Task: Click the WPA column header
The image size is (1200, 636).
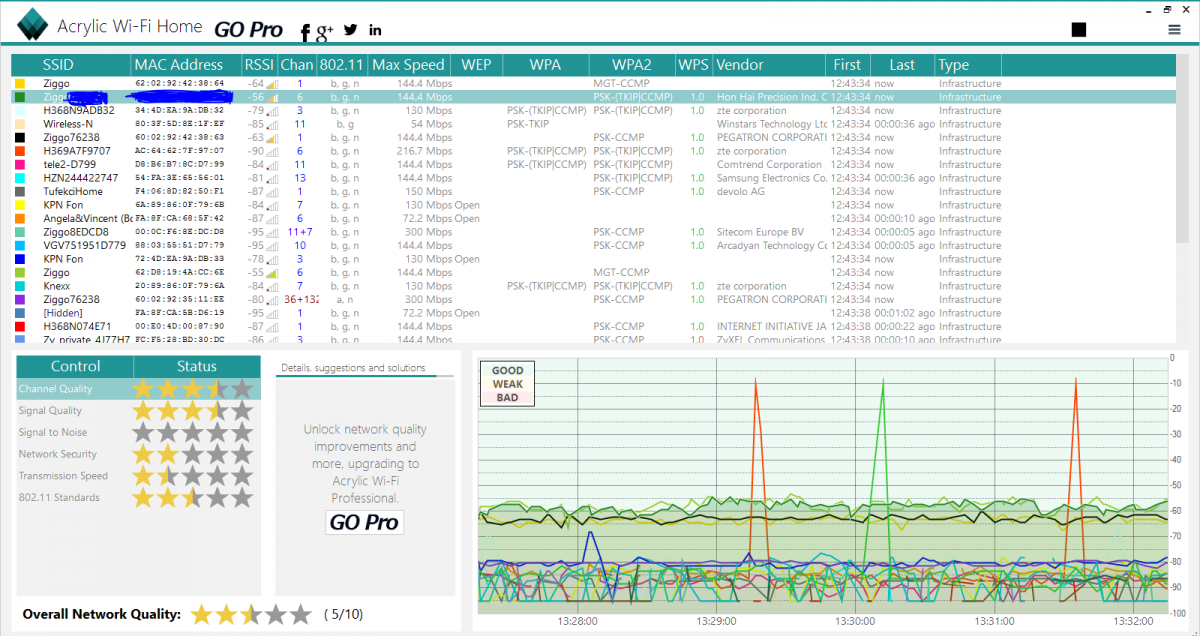Action: pyautogui.click(x=545, y=65)
